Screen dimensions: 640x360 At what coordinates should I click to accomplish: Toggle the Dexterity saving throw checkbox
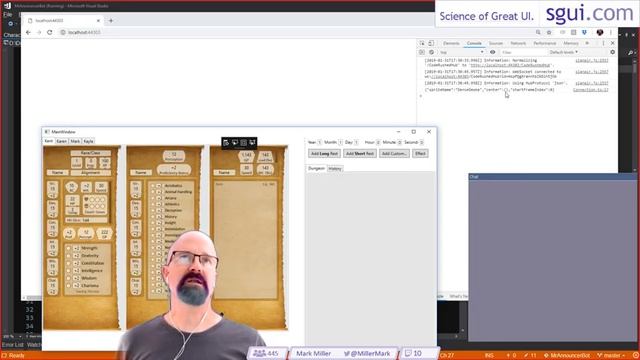pyautogui.click(x=69, y=256)
